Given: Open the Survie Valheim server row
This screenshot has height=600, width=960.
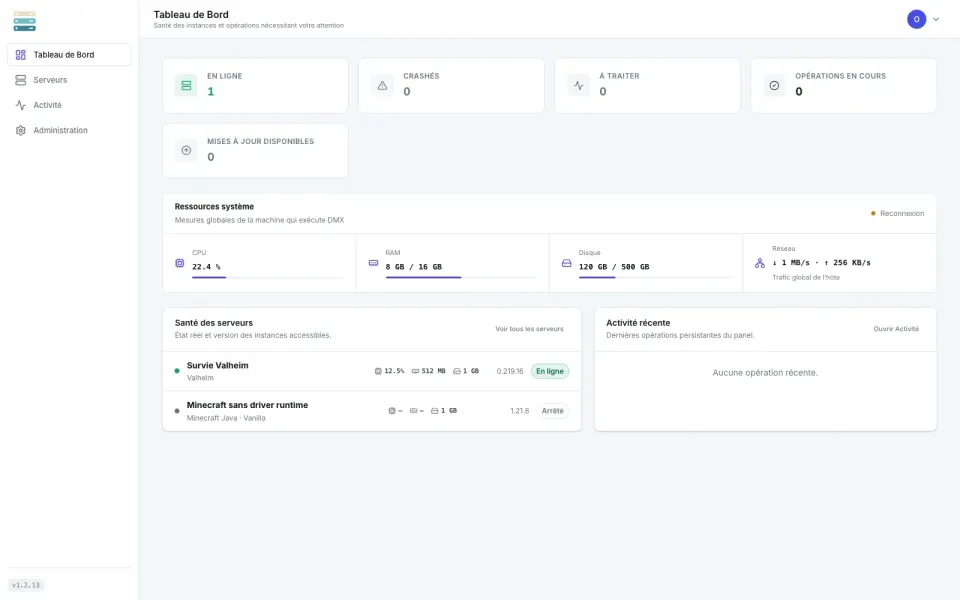Looking at the screenshot, I should point(372,371).
